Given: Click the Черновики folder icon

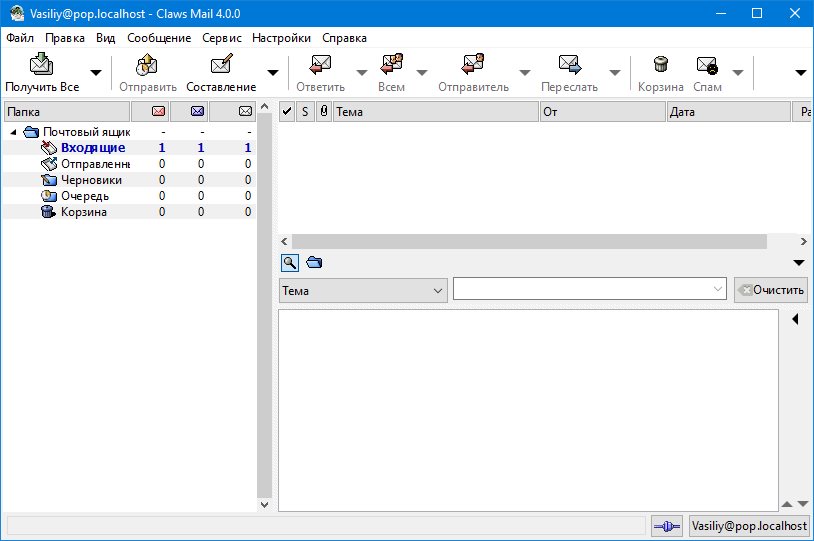Looking at the screenshot, I should coord(49,180).
